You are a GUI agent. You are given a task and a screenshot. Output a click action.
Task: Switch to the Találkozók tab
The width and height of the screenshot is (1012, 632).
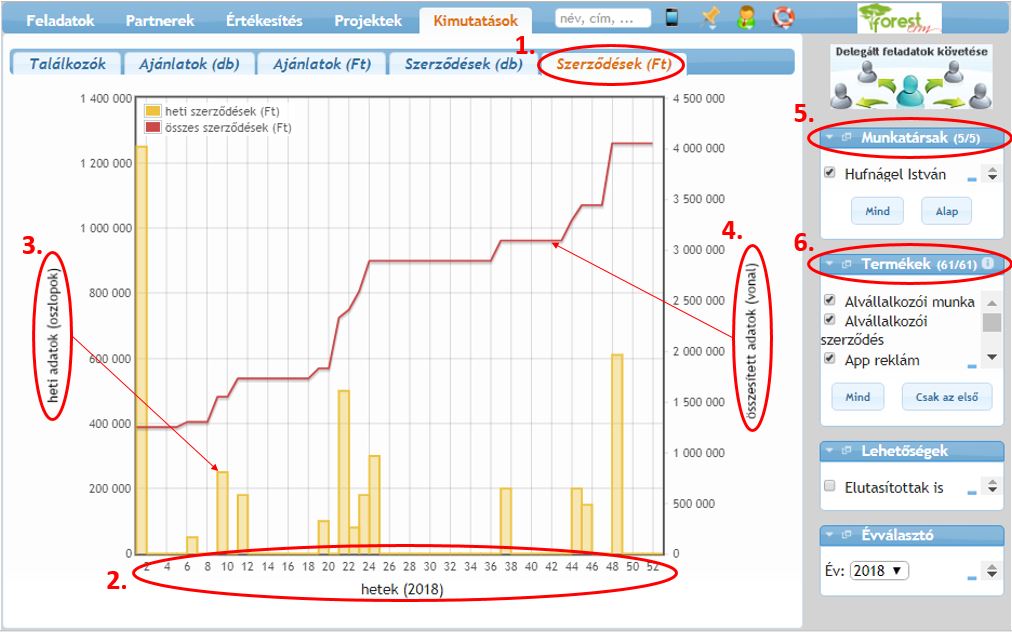coord(67,64)
